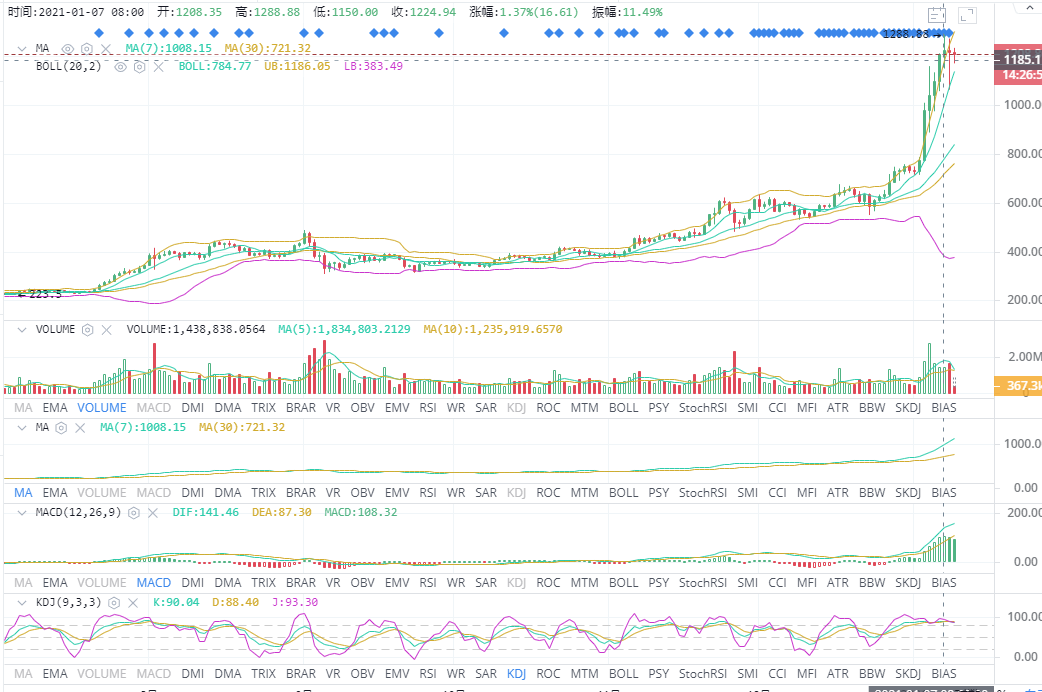Screen dimensions: 1042x692
Task: Click the fullscreen expand icon at top right
Action: tap(966, 15)
